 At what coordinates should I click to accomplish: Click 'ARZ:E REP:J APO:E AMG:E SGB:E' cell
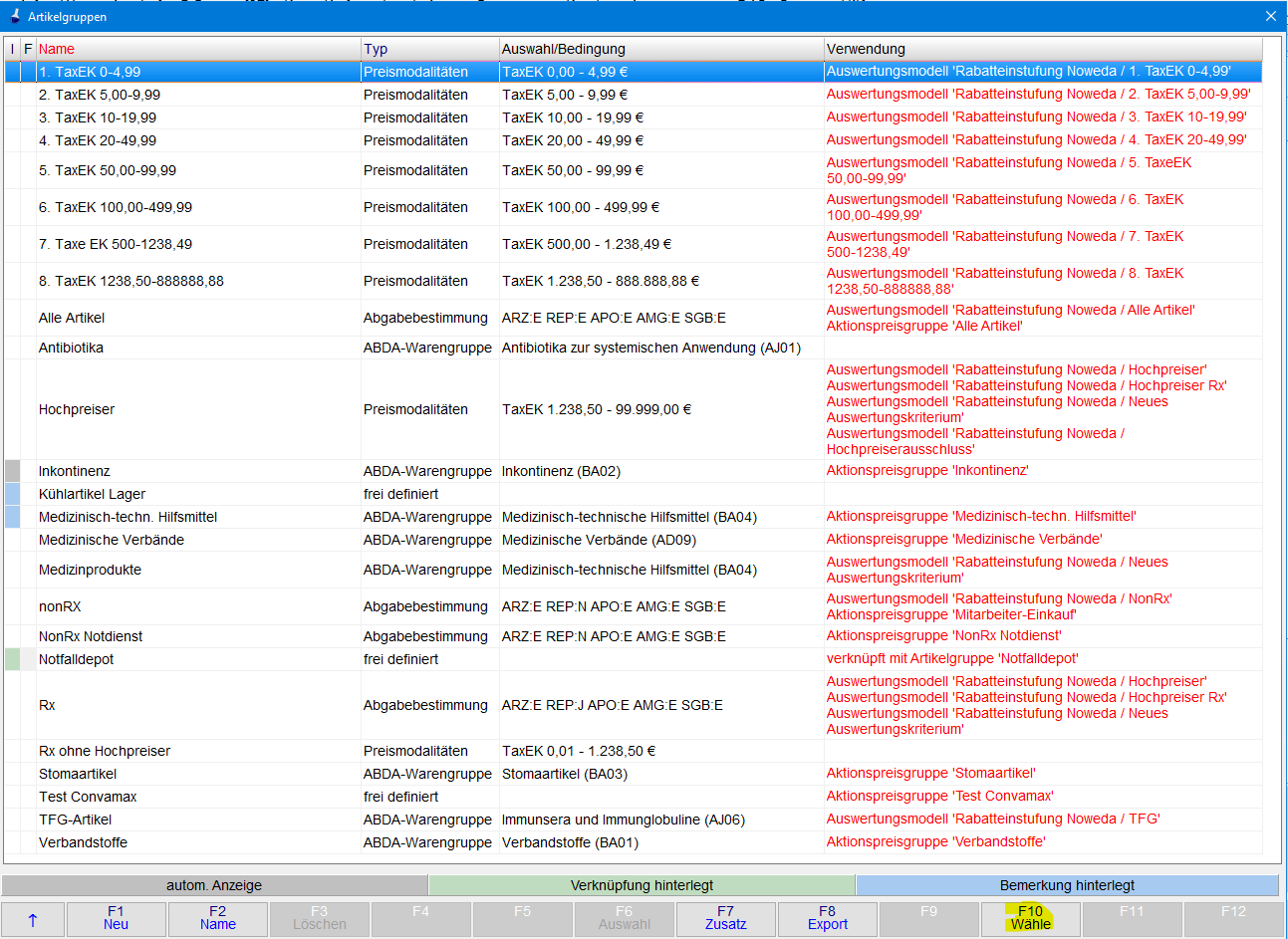coord(661,705)
